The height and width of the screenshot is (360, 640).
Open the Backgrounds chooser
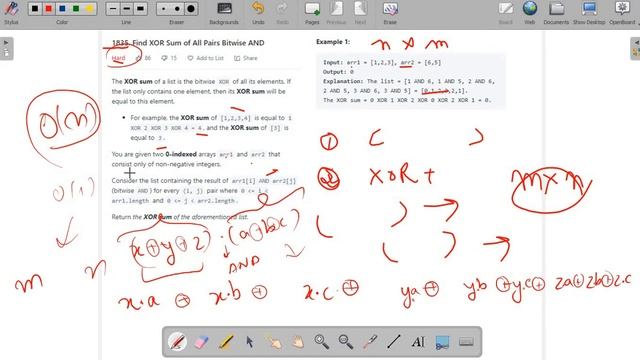tap(224, 13)
